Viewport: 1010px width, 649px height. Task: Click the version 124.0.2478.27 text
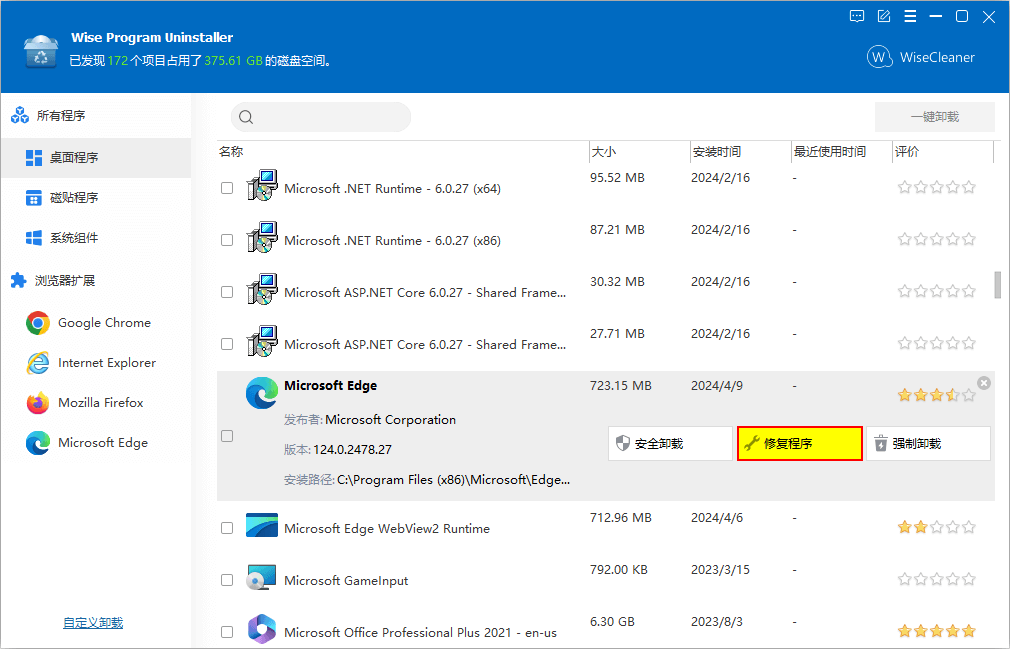[352, 449]
